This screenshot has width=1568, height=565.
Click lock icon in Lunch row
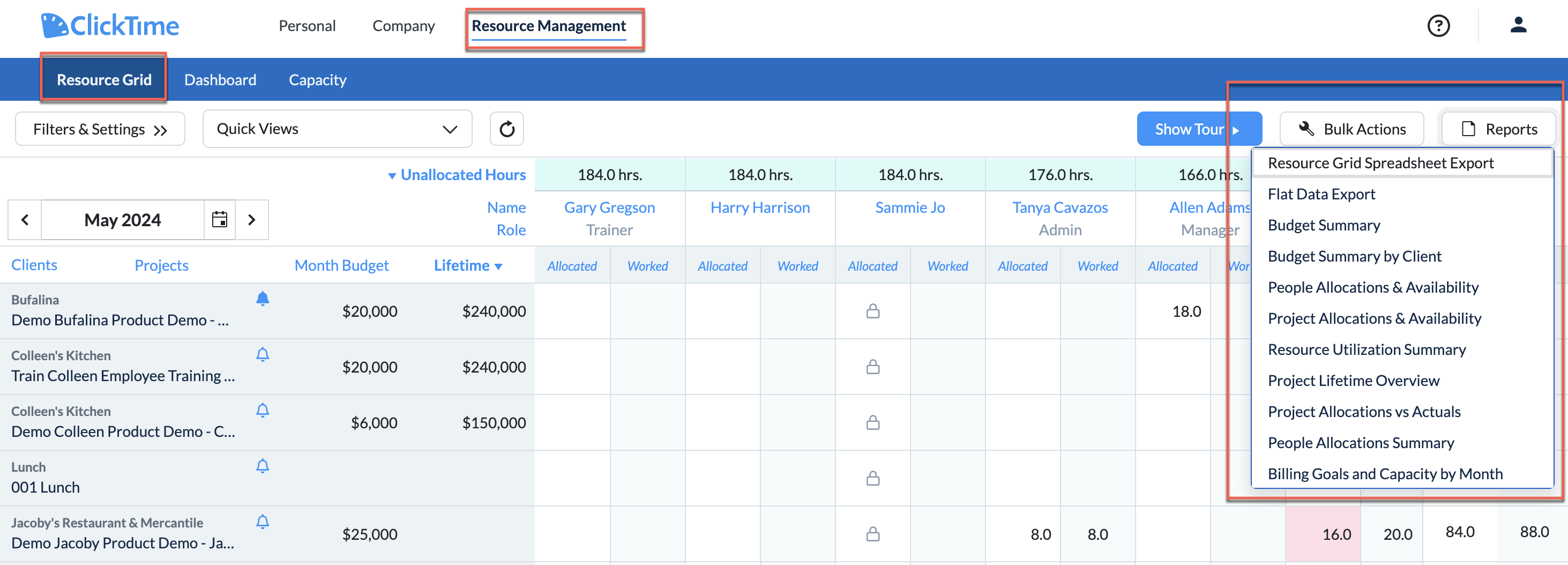click(873, 479)
